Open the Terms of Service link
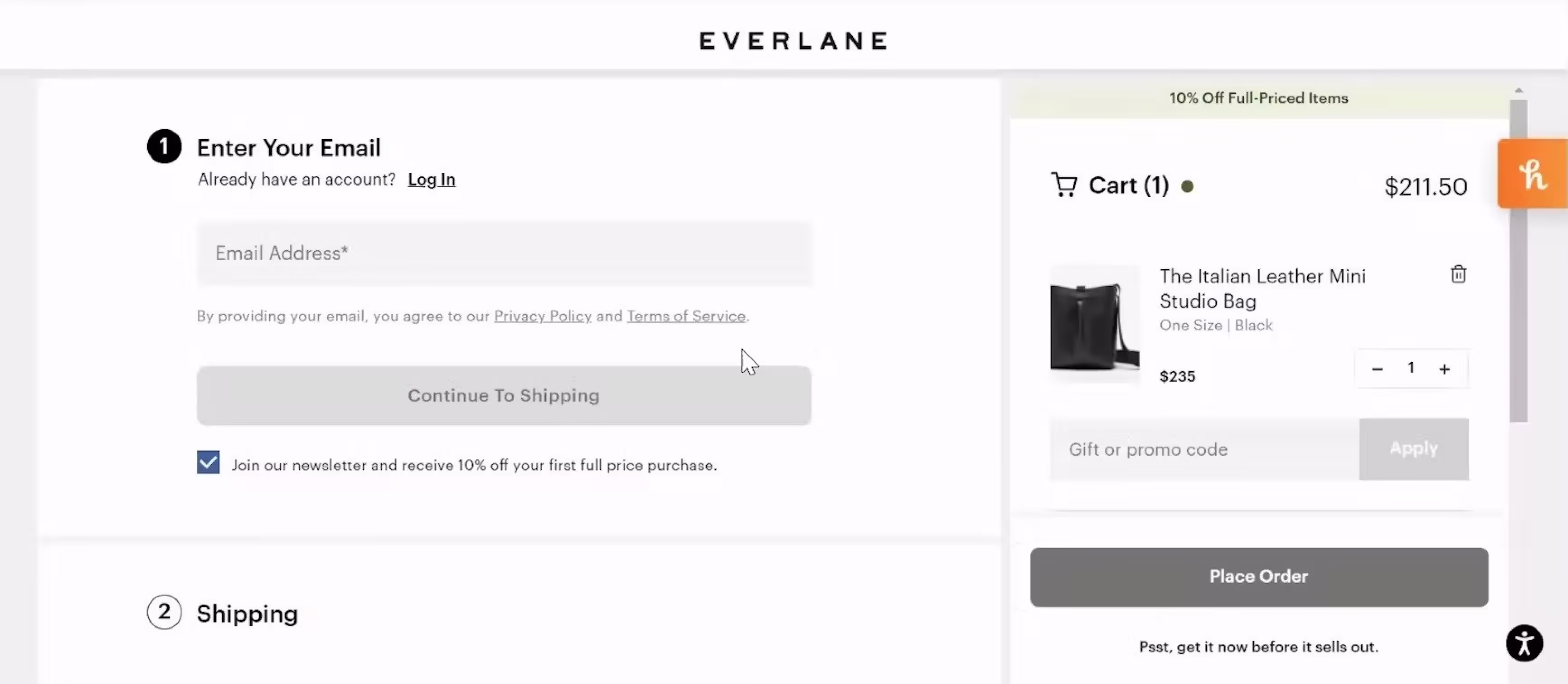 (x=686, y=316)
